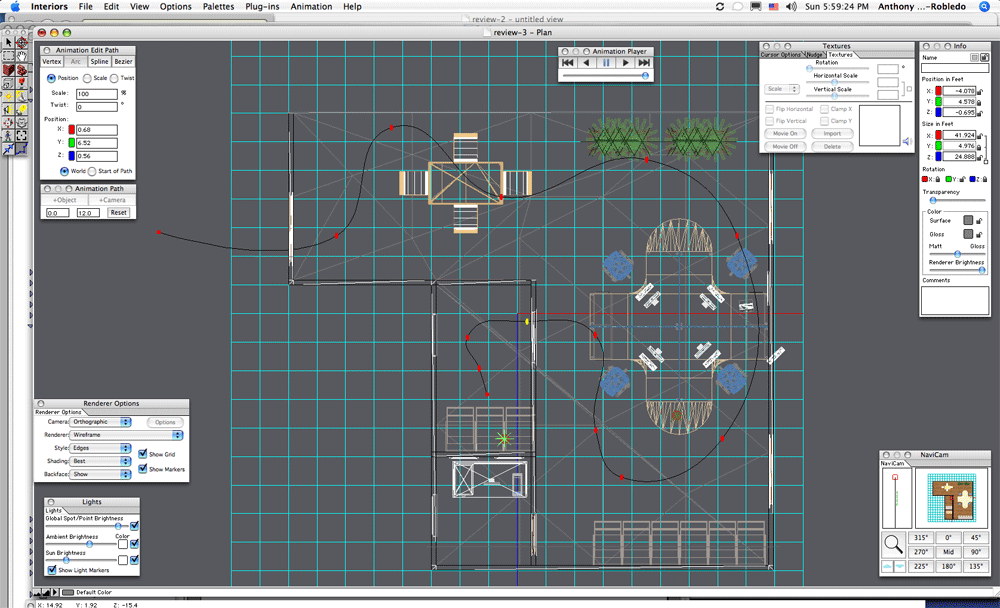Switch to the Bezier tab
This screenshot has width=1000, height=608.
click(x=122, y=62)
